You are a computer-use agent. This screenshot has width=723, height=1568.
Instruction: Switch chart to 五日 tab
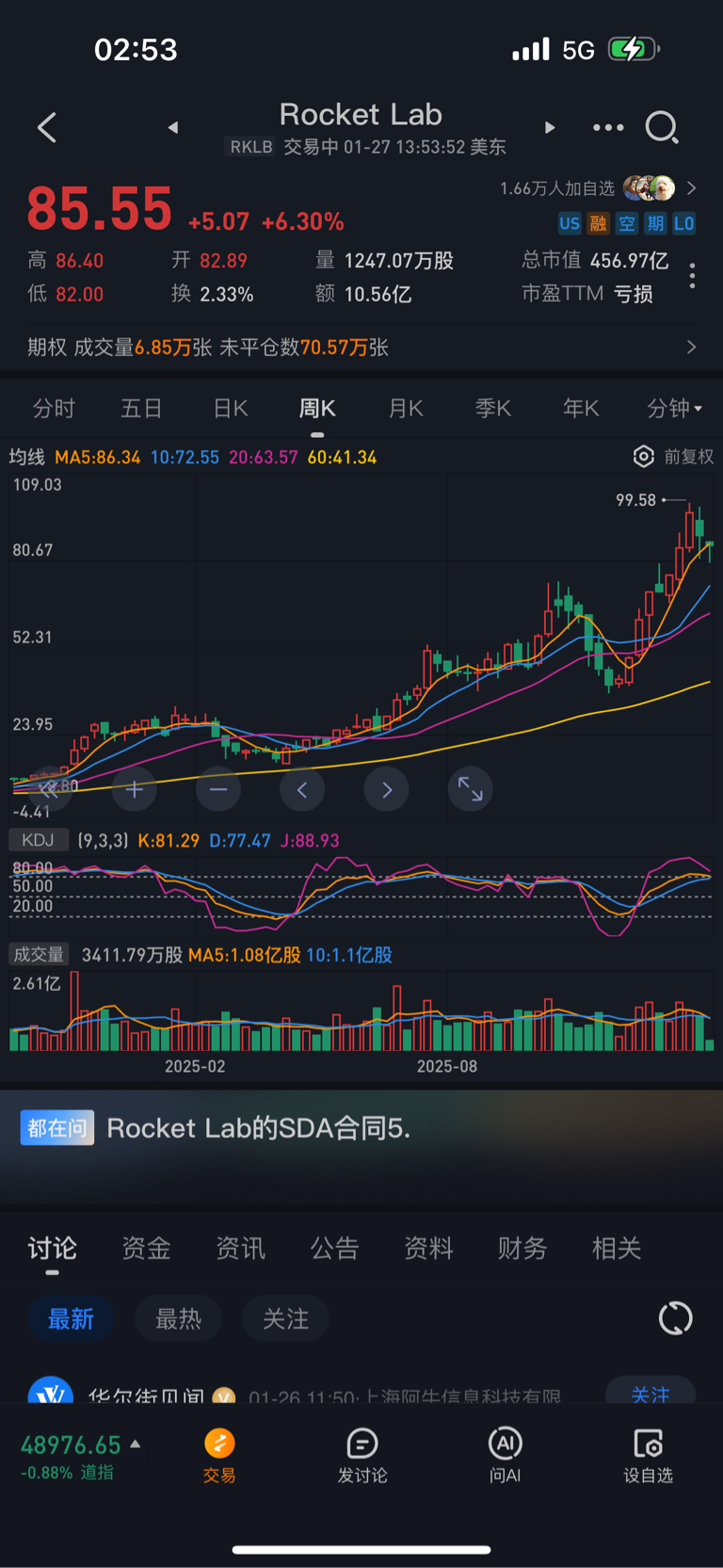click(x=141, y=409)
